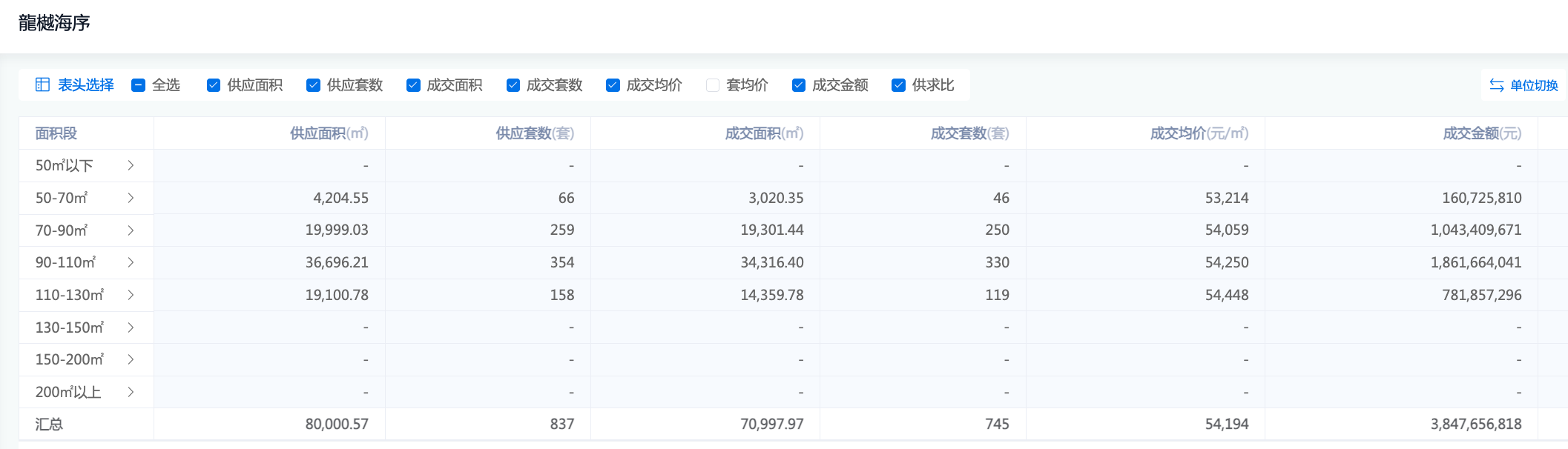
Task: Click the swap arrows icon for 单位切换
Action: point(1497,85)
